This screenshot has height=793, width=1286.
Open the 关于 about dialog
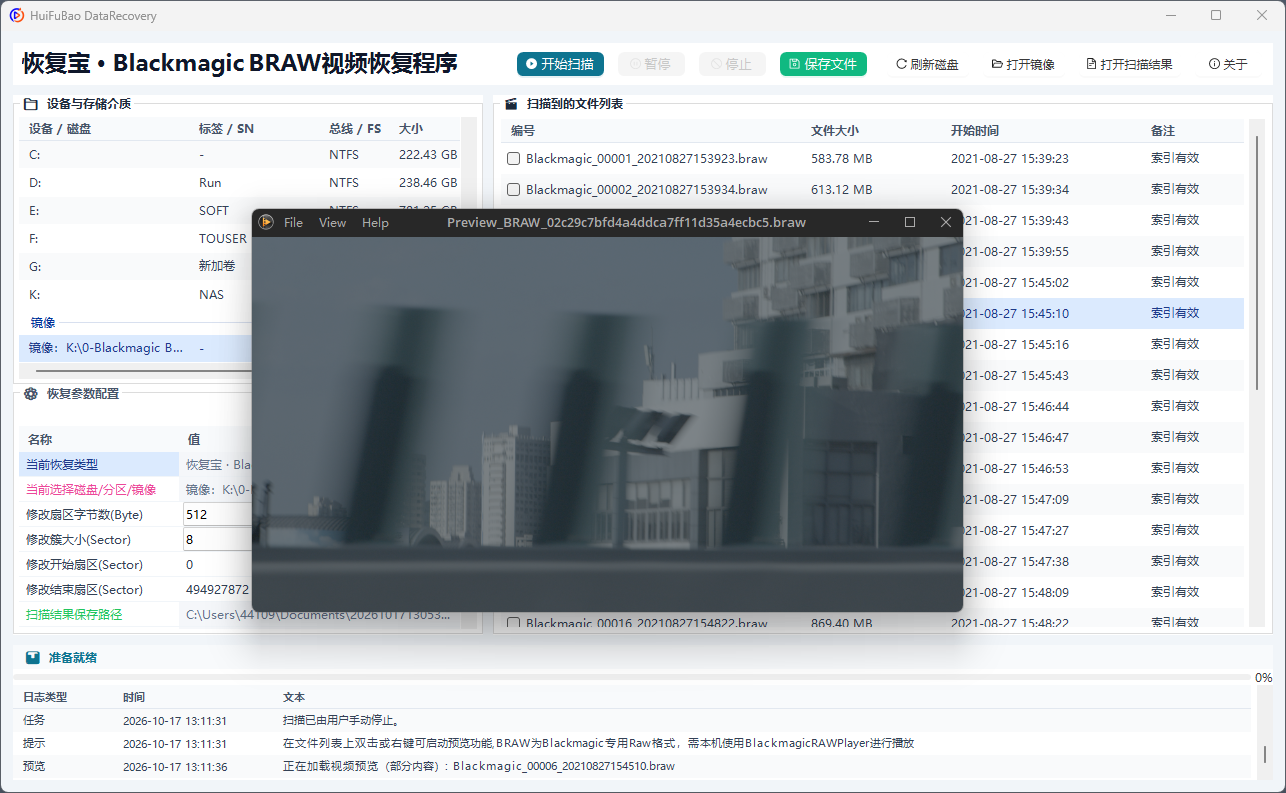[x=1228, y=64]
